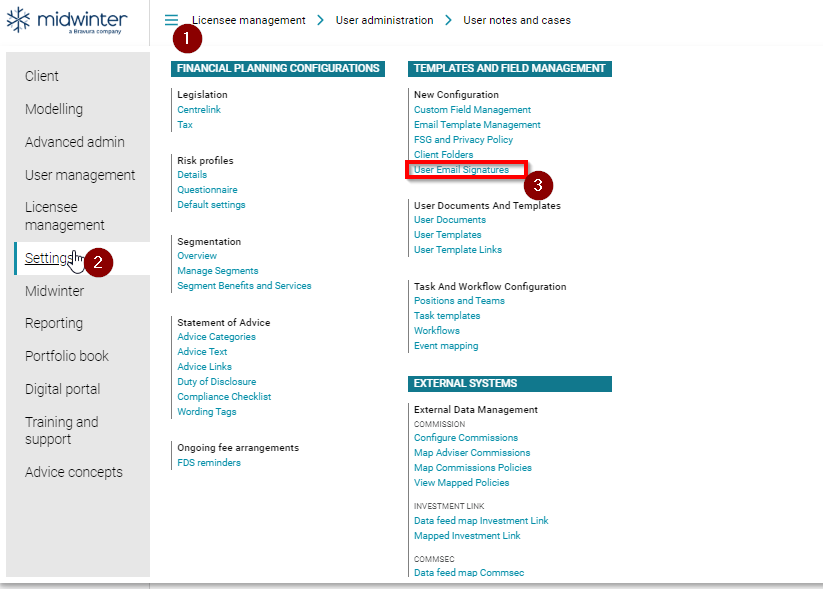Click User notes and cases breadcrumb
The height and width of the screenshot is (589, 823).
pyautogui.click(x=516, y=20)
